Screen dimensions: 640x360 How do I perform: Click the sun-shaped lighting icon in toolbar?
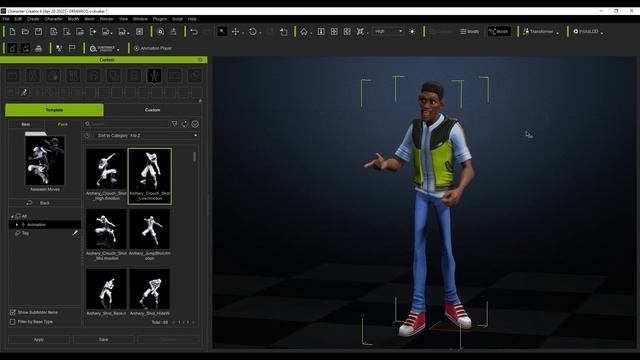point(412,31)
